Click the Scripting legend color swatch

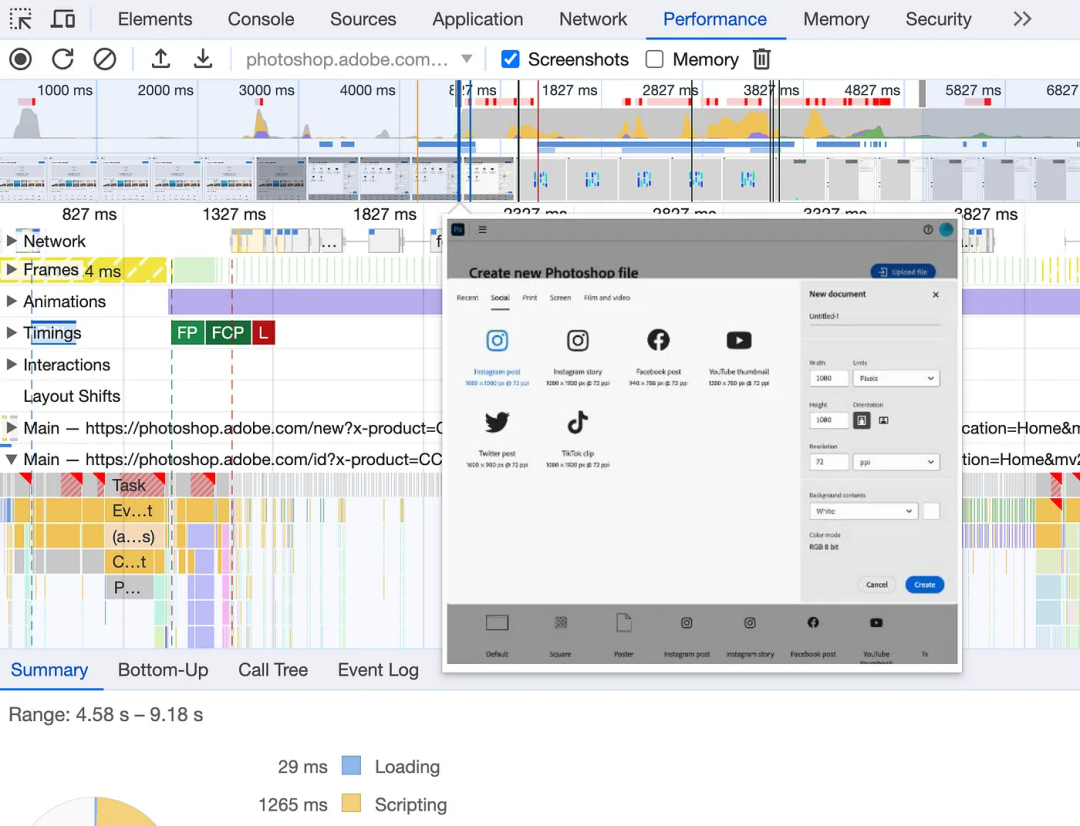coord(351,803)
